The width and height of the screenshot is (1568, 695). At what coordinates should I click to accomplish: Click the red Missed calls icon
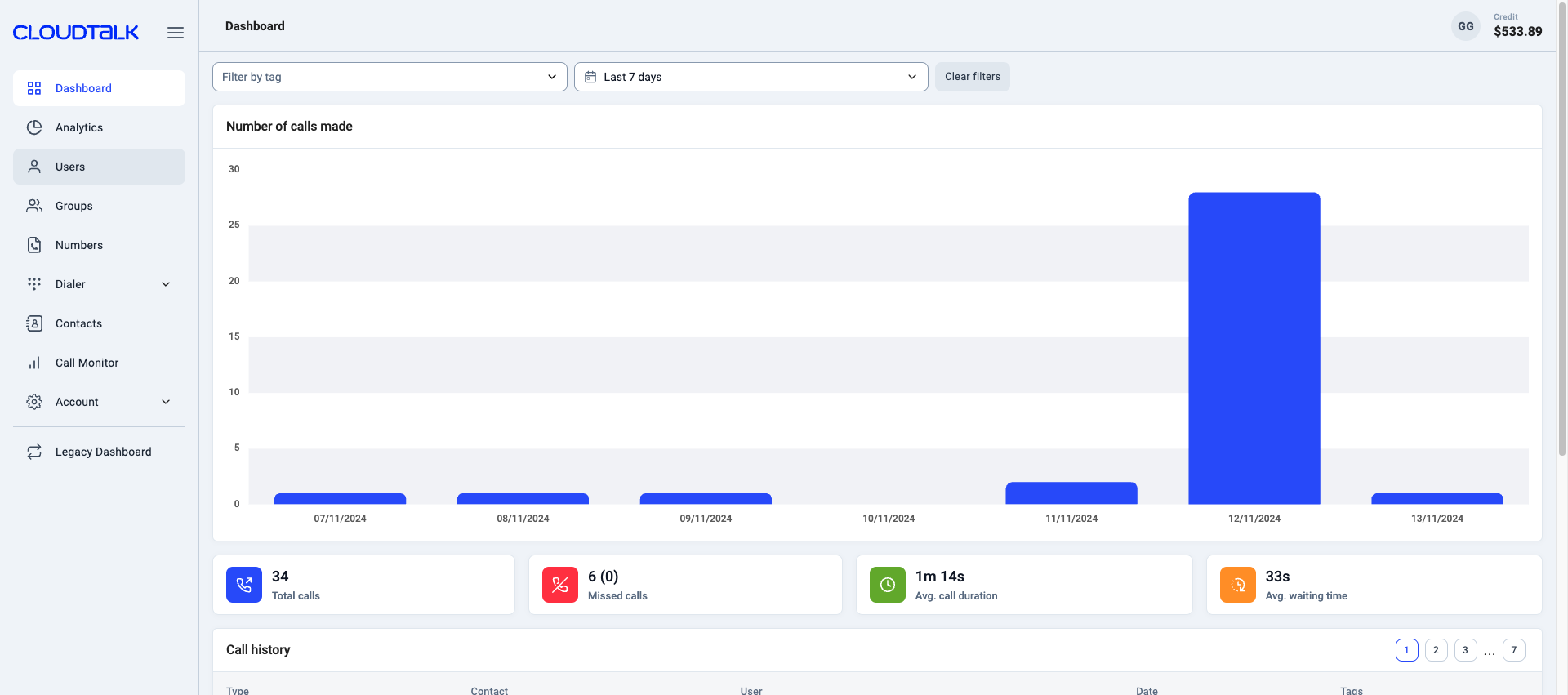560,585
